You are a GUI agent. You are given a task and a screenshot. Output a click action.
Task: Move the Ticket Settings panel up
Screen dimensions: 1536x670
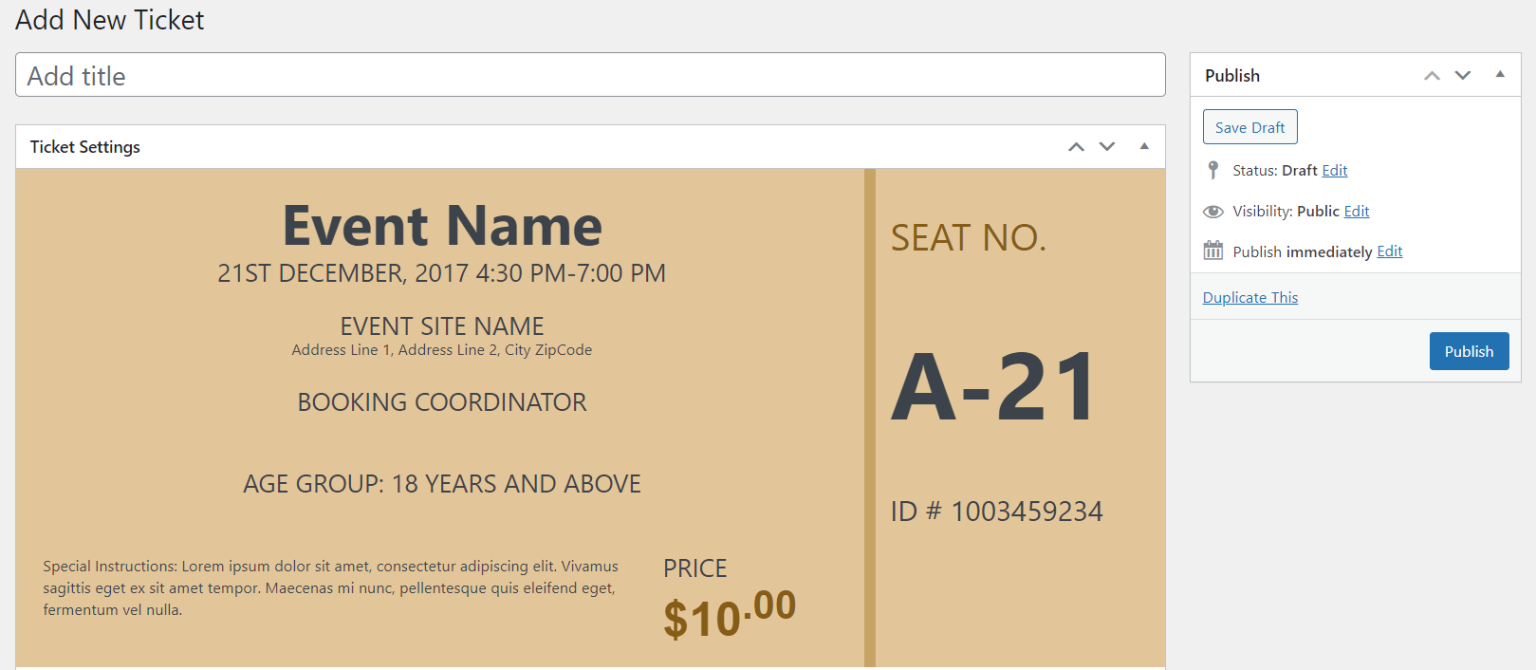(1076, 146)
